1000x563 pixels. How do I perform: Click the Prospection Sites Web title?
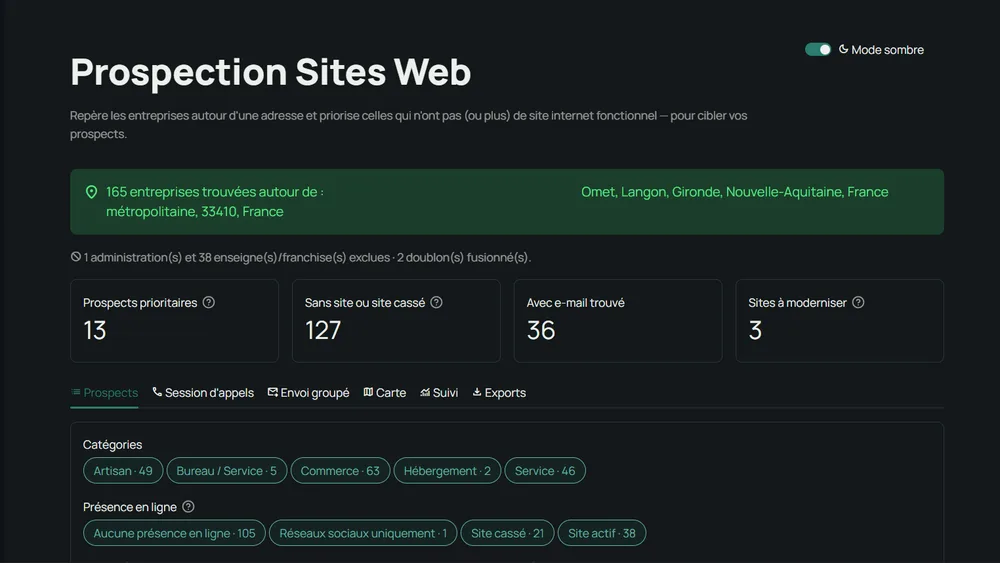click(x=270, y=71)
